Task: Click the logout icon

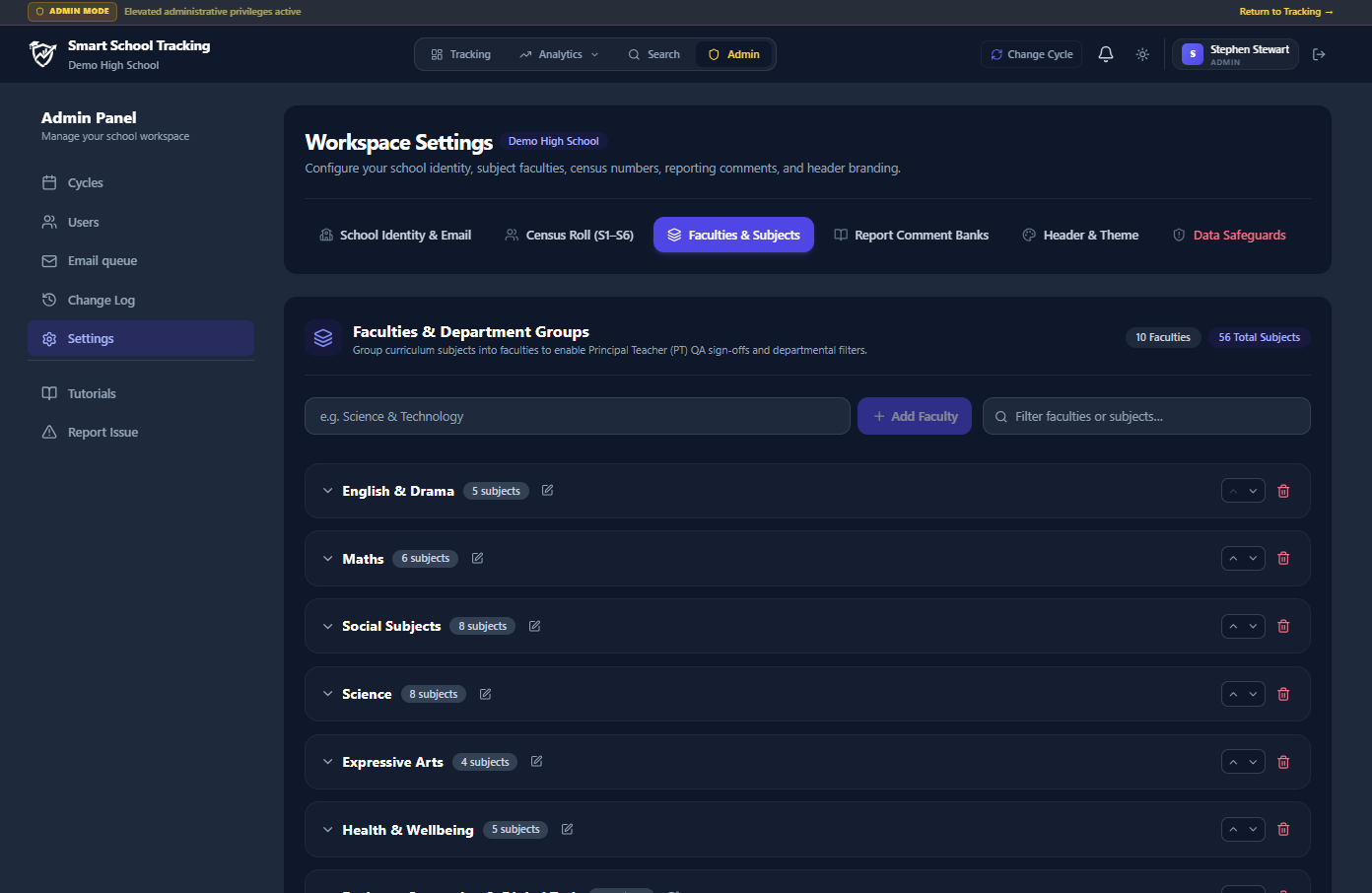Action: point(1319,54)
